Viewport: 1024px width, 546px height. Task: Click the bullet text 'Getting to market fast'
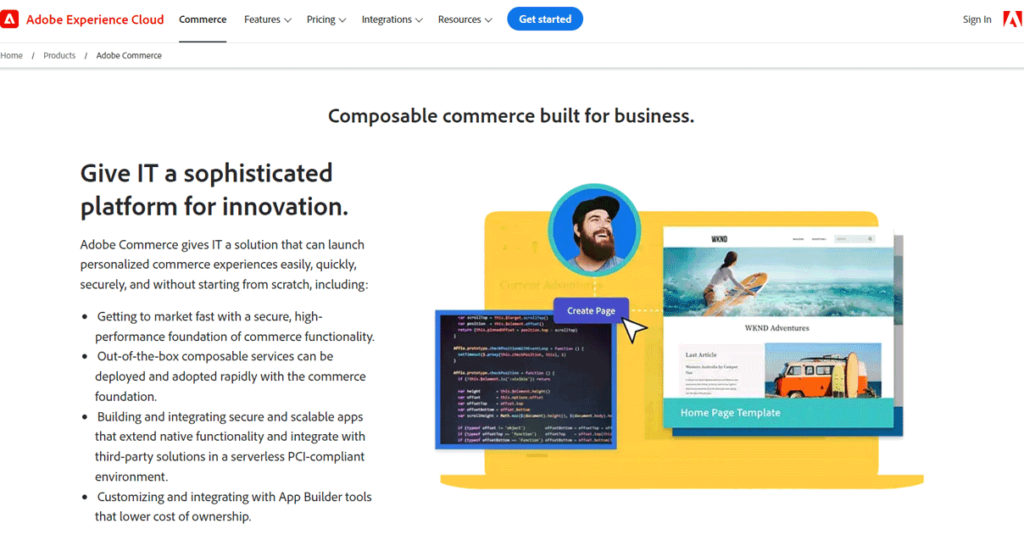[234, 327]
